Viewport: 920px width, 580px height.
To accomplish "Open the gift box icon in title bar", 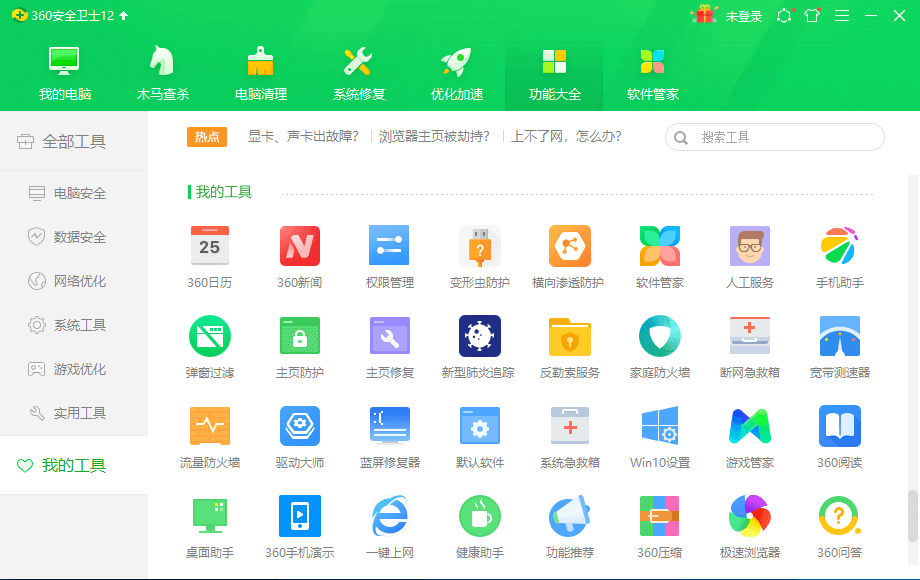I will tap(704, 15).
